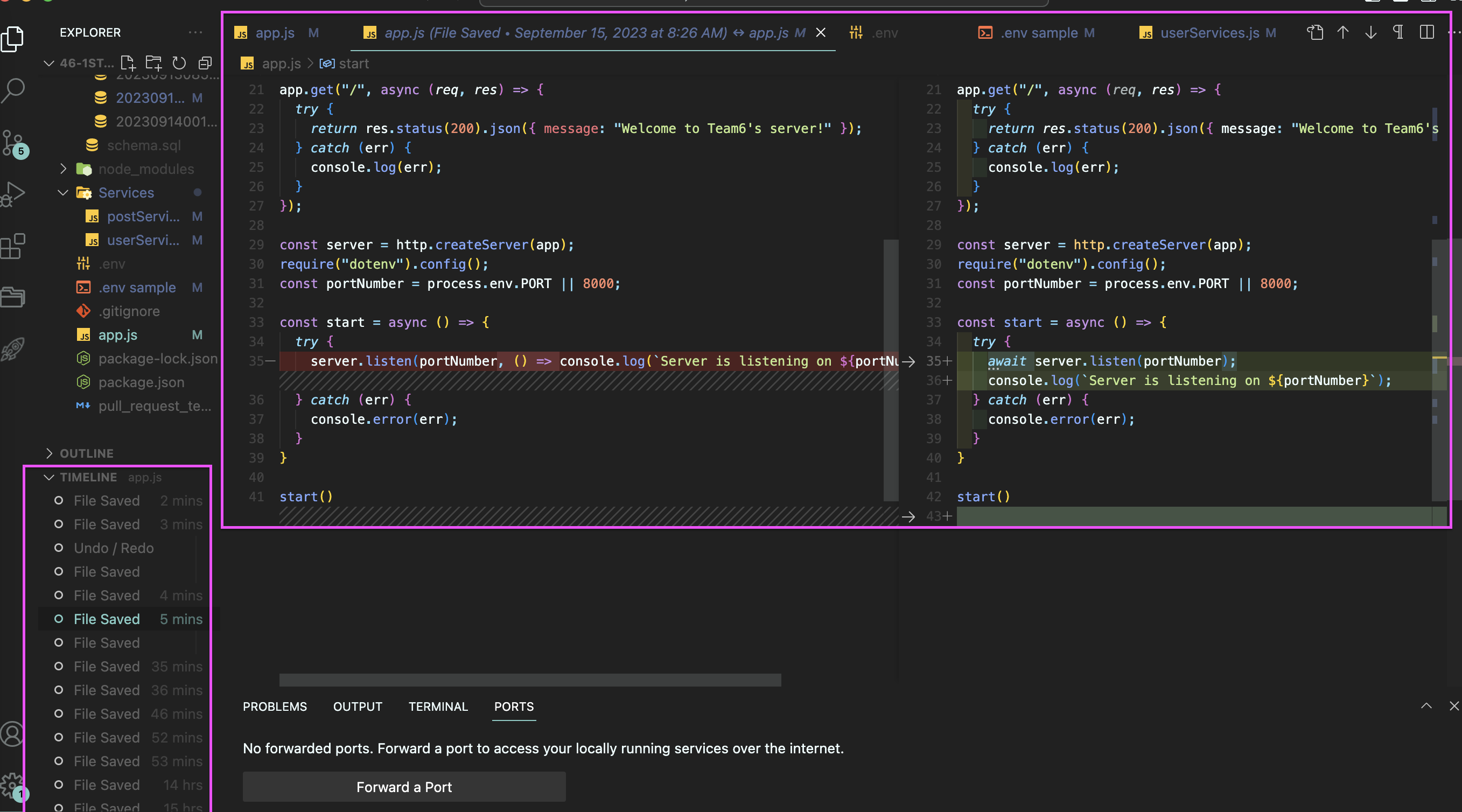The image size is (1462, 812).
Task: Toggle whitespace rendering paragraph icon
Action: pos(1398,32)
